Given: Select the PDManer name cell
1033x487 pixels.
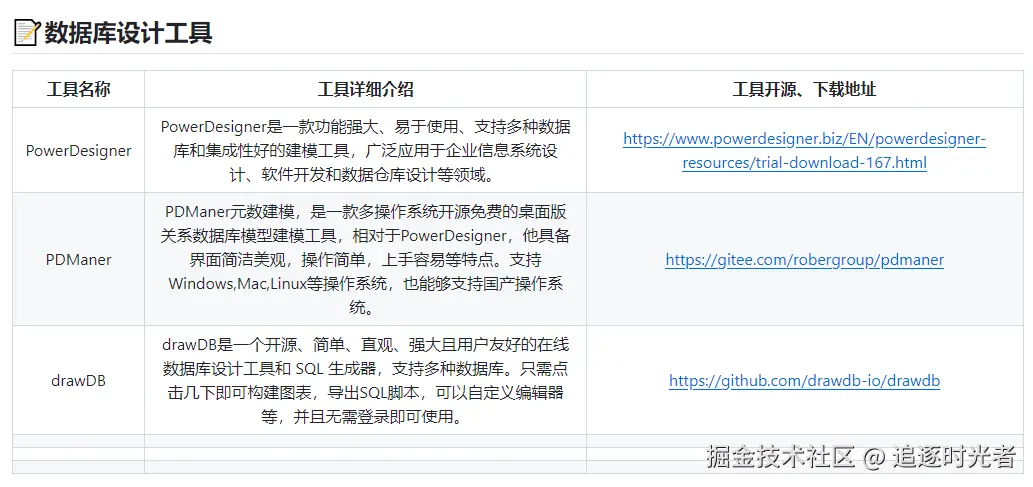Looking at the screenshot, I should pyautogui.click(x=78, y=260).
